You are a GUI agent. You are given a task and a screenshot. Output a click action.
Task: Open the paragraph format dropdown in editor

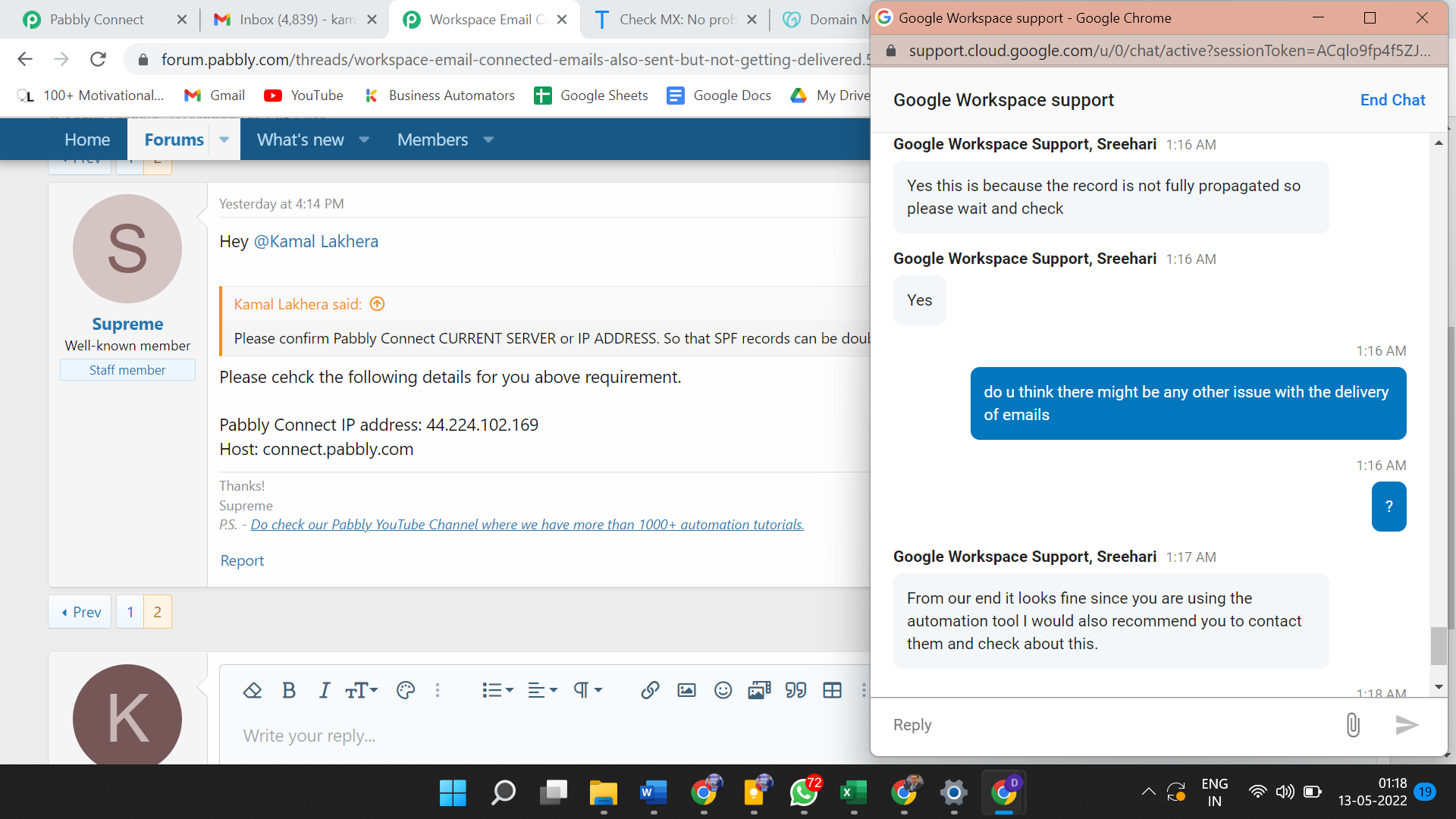(588, 690)
